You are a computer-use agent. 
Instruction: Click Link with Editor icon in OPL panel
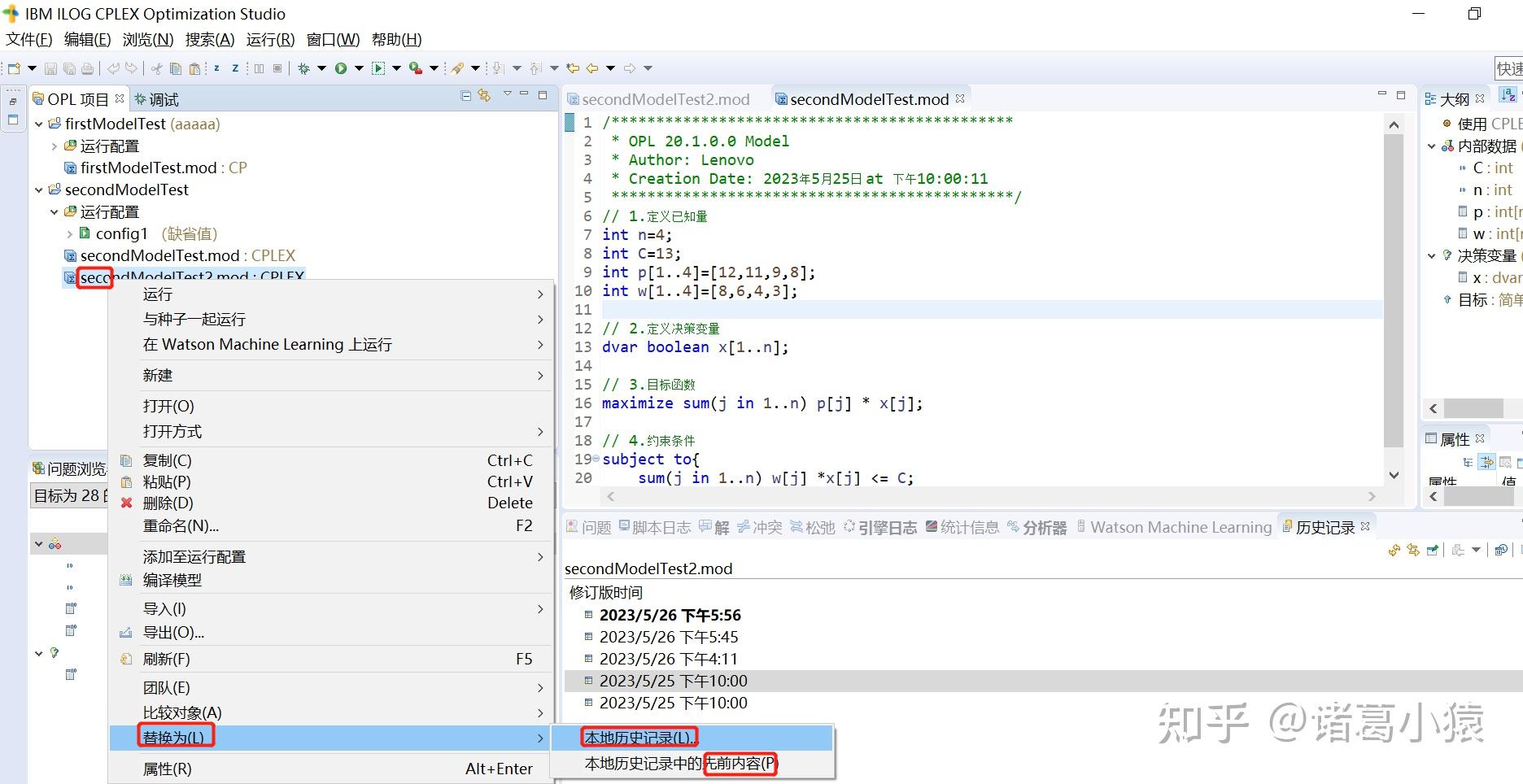(x=485, y=96)
